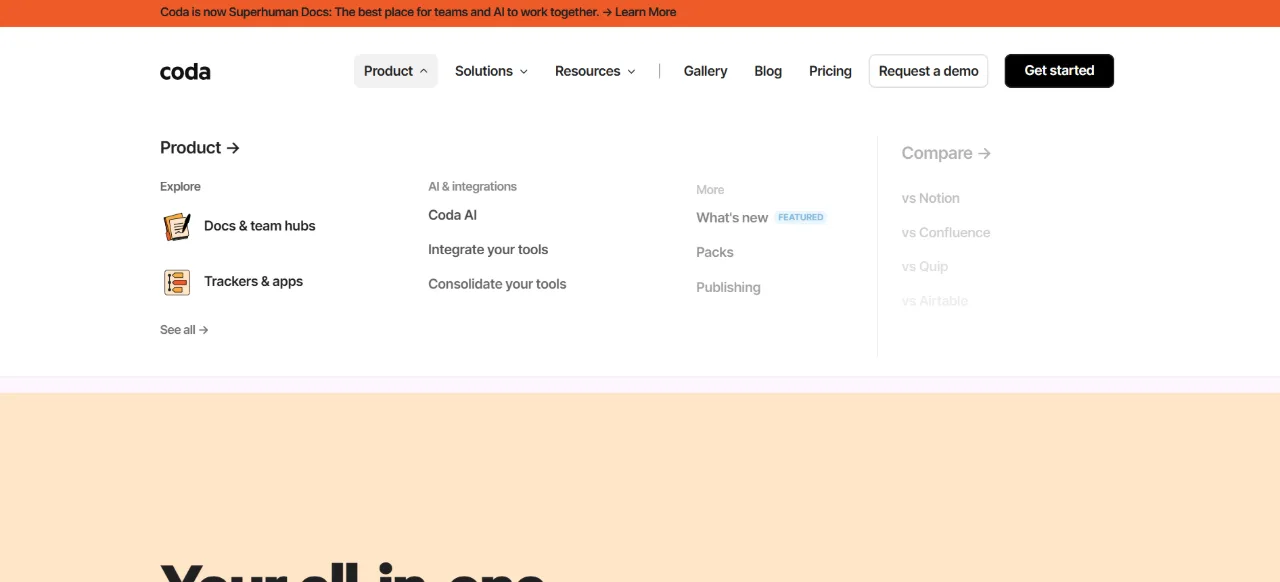Open the Compare heading arrow link
The image size is (1280, 582).
[x=946, y=153]
